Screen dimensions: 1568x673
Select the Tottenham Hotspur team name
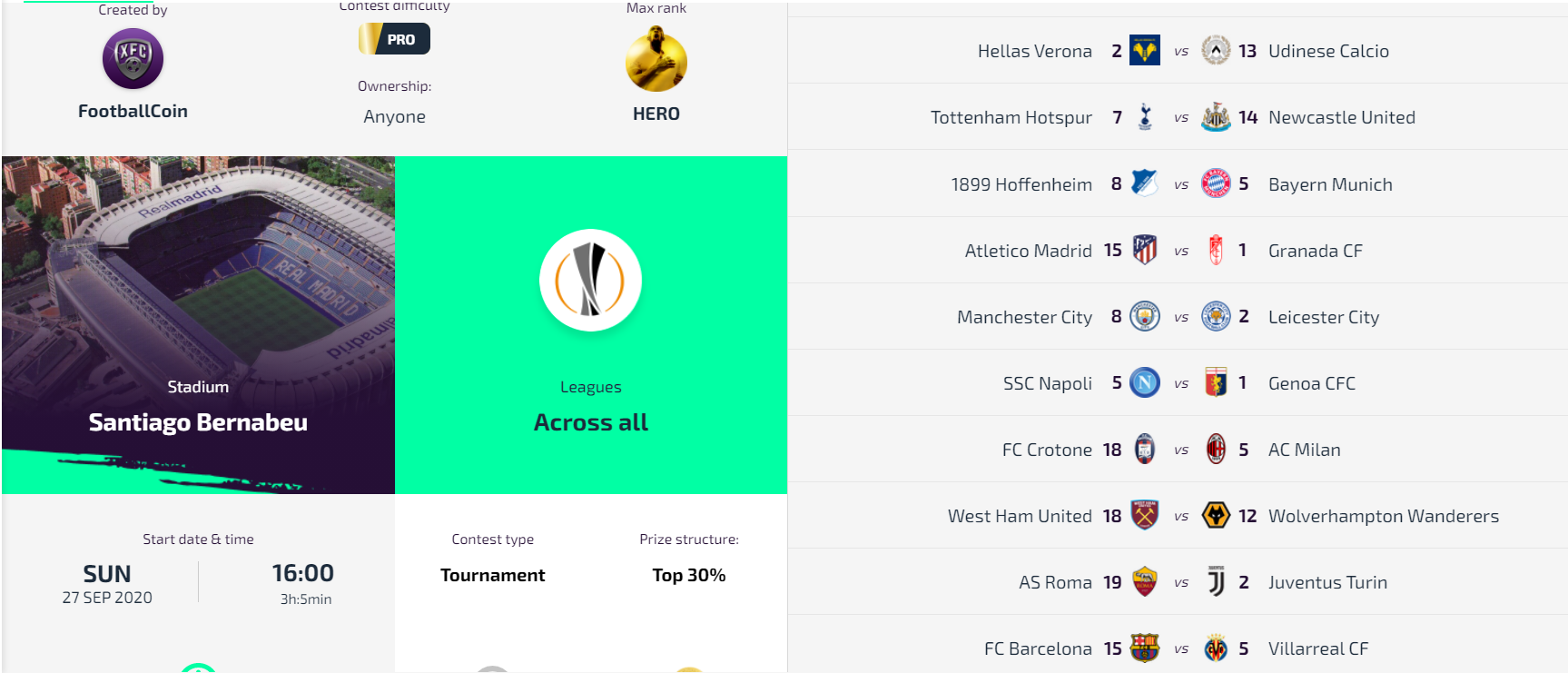1011,117
